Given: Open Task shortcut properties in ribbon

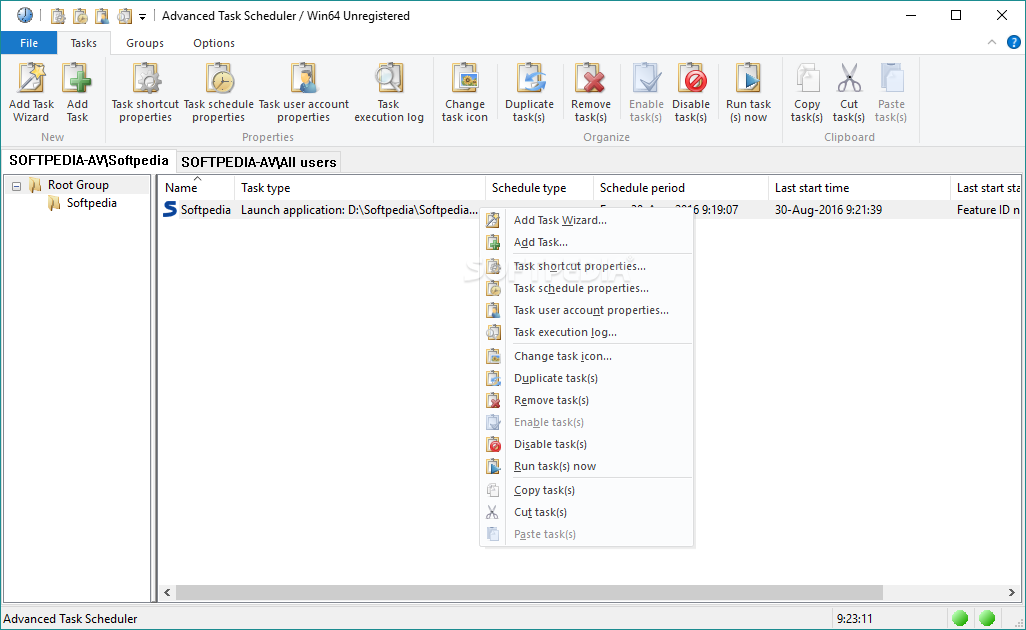Looking at the screenshot, I should click(145, 93).
